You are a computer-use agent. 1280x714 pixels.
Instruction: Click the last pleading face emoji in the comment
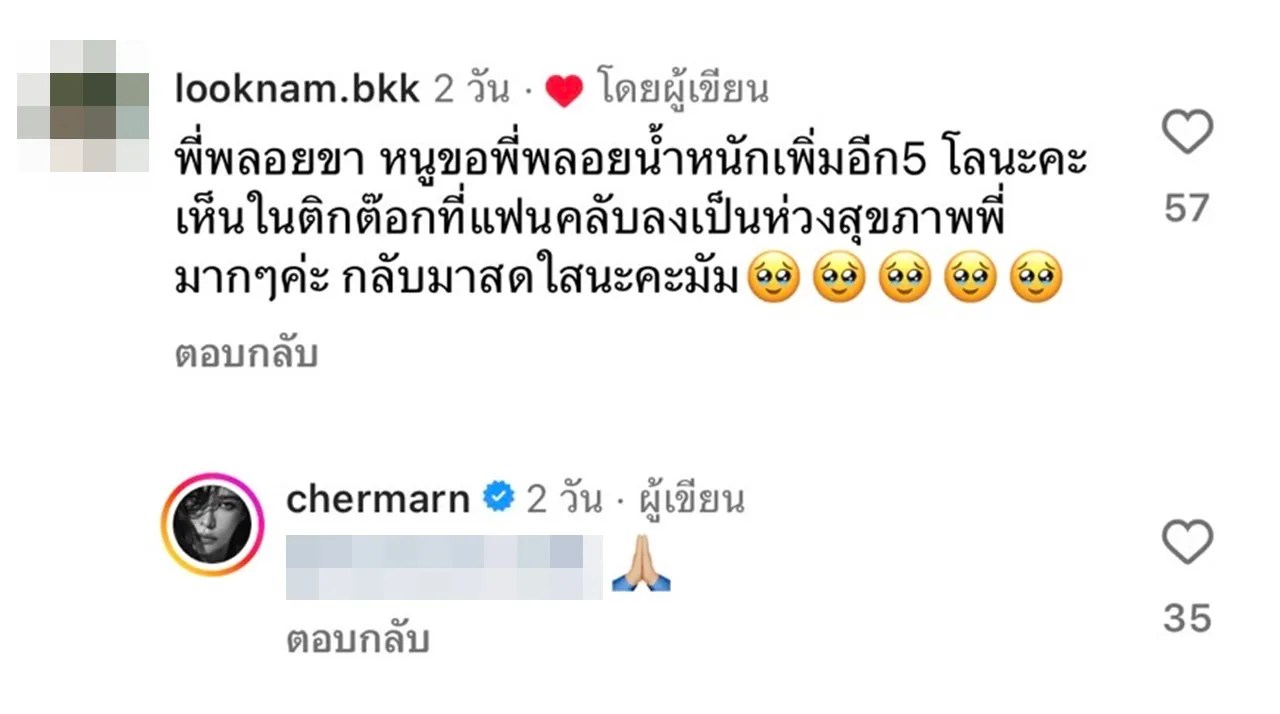pyautogui.click(x=1035, y=282)
